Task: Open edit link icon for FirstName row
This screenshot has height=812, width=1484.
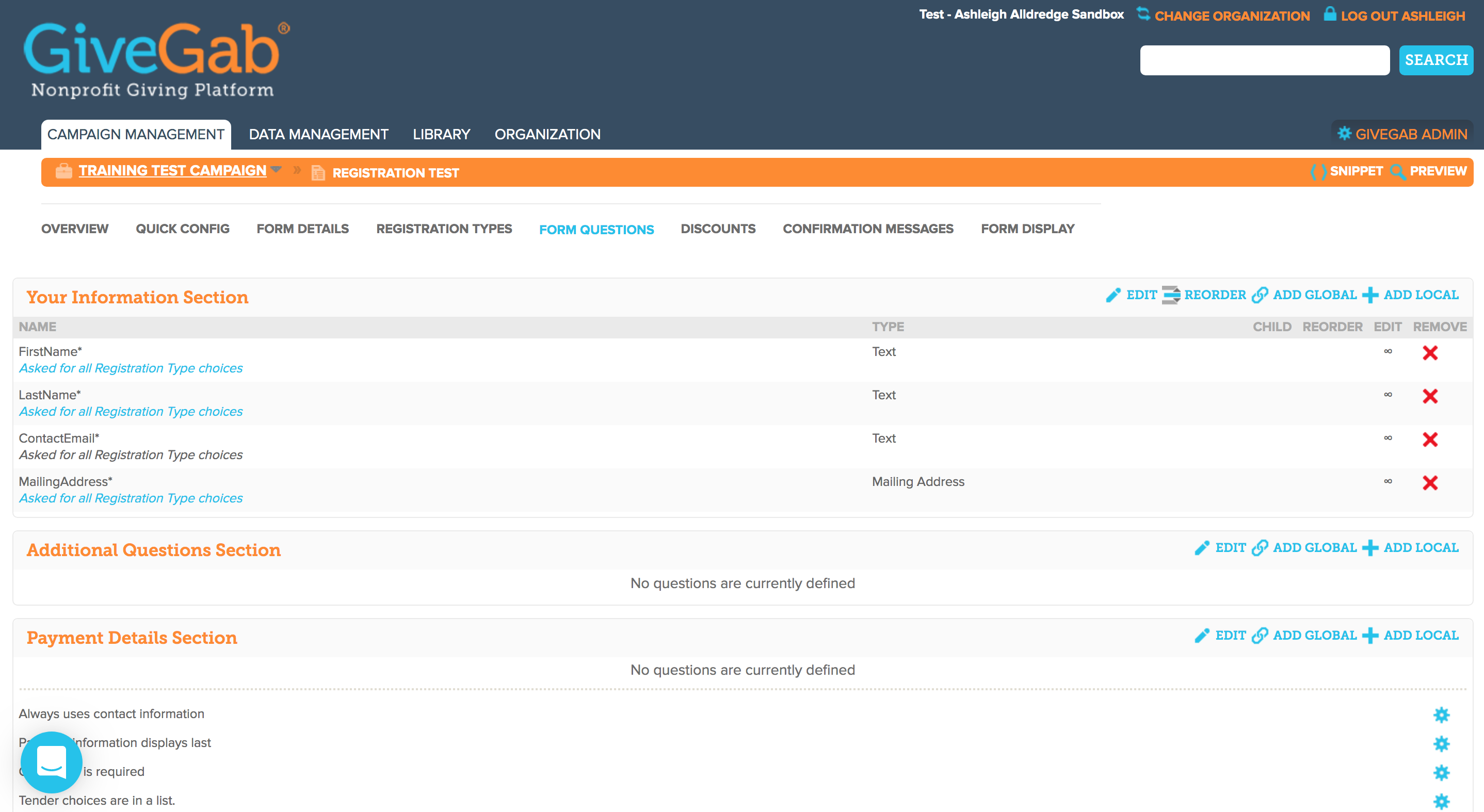Action: tap(1388, 351)
